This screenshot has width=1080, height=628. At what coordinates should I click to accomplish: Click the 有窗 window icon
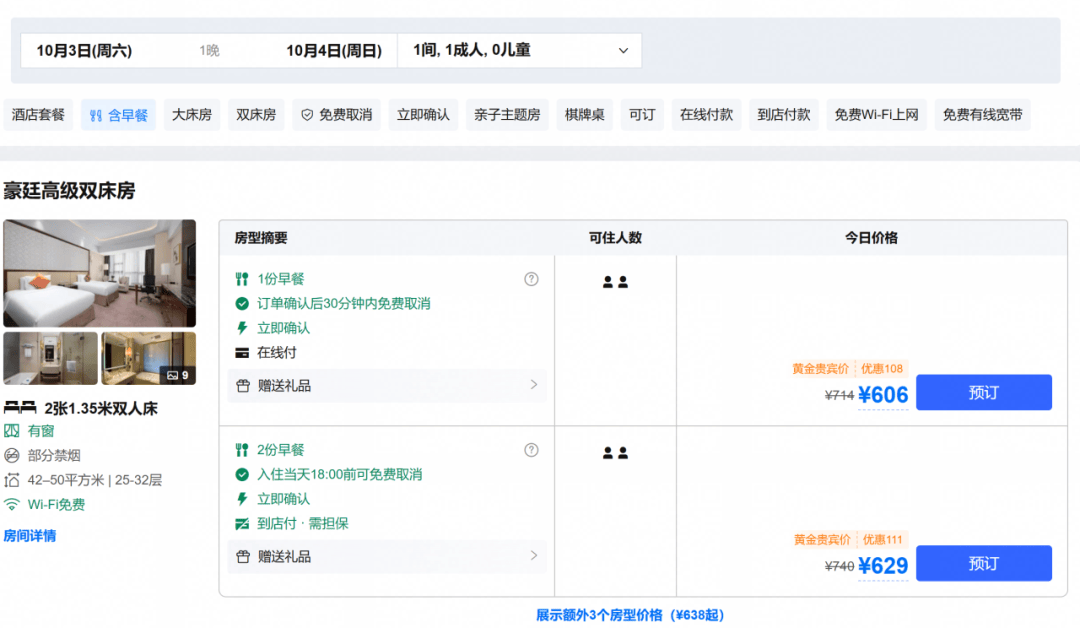(x=12, y=431)
